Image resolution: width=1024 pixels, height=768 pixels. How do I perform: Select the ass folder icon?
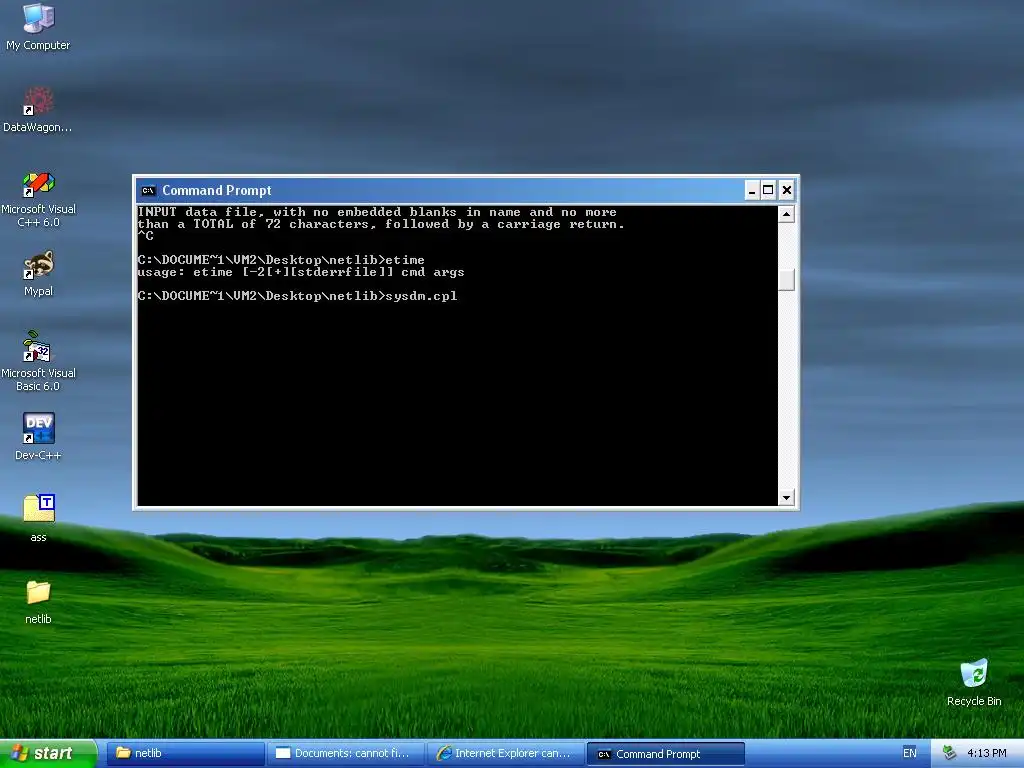(38, 518)
